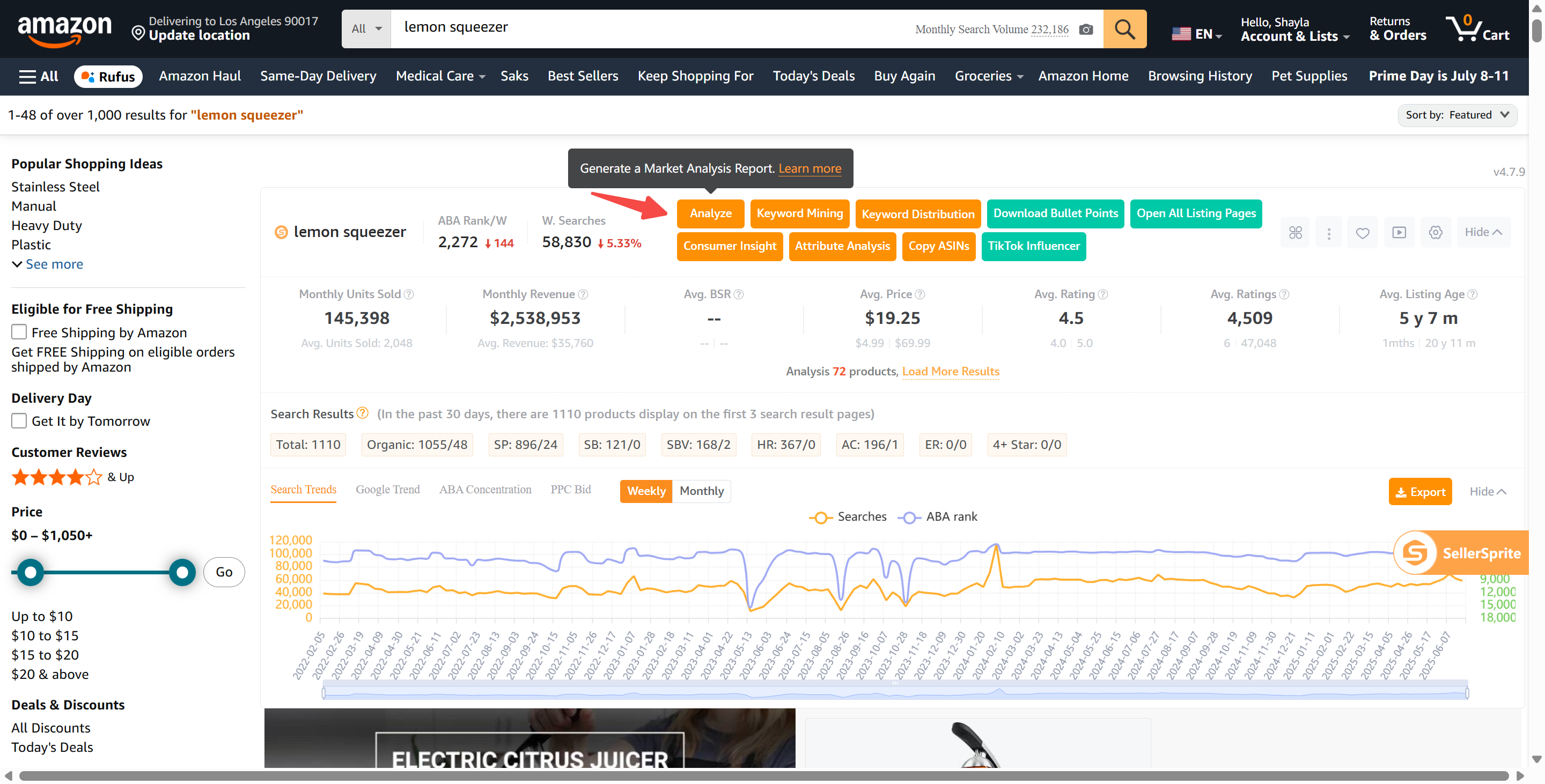Click the heart favorite icon

click(1362, 233)
